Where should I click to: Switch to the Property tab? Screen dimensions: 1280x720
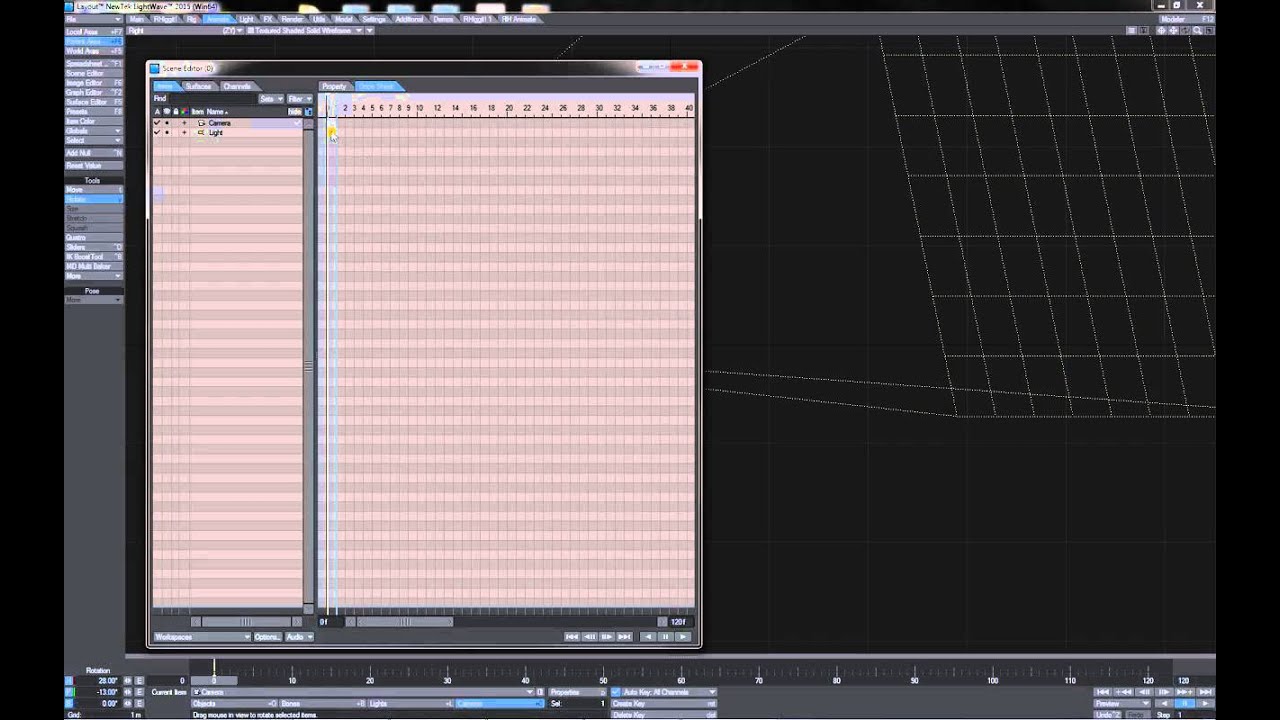(x=334, y=86)
